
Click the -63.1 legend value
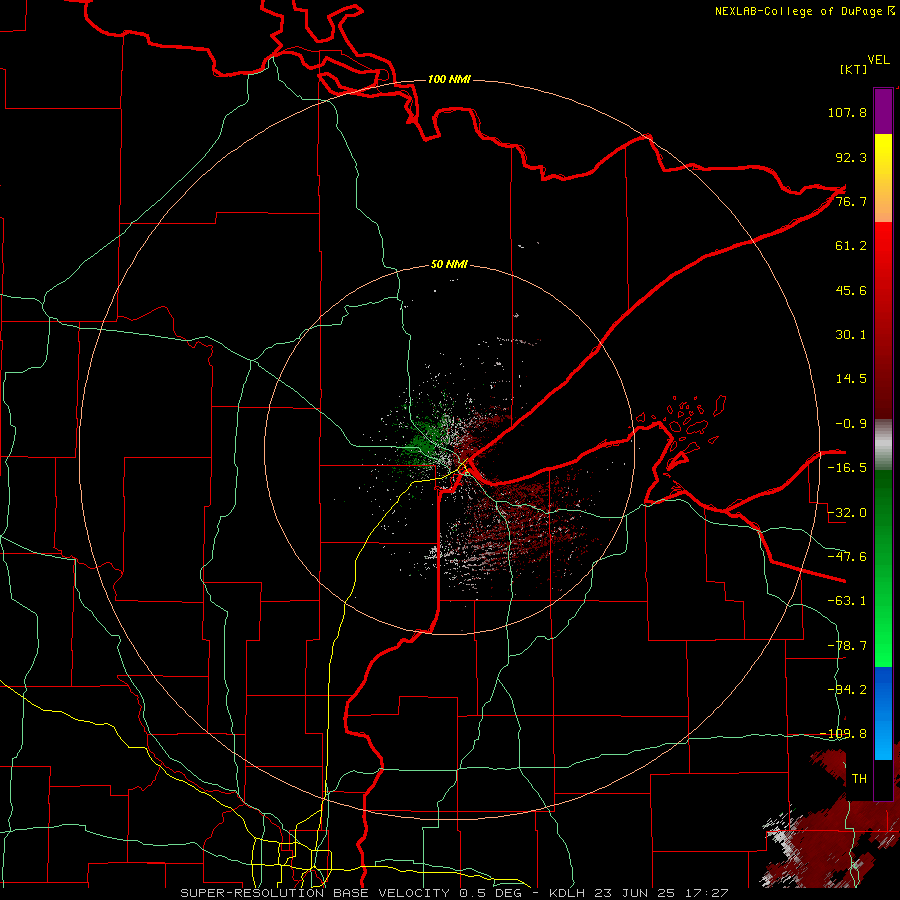point(847,601)
